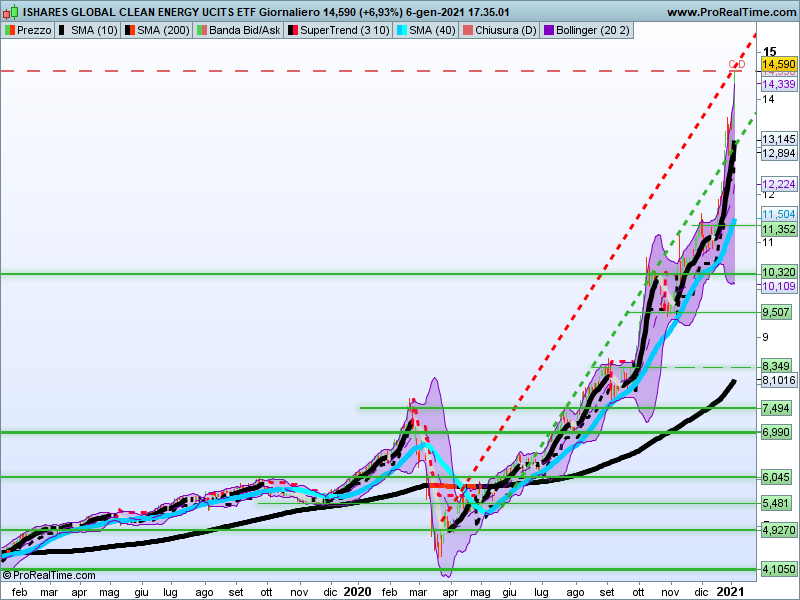Click the 4,1050 level label
This screenshot has height=600, width=800.
[x=779, y=569]
